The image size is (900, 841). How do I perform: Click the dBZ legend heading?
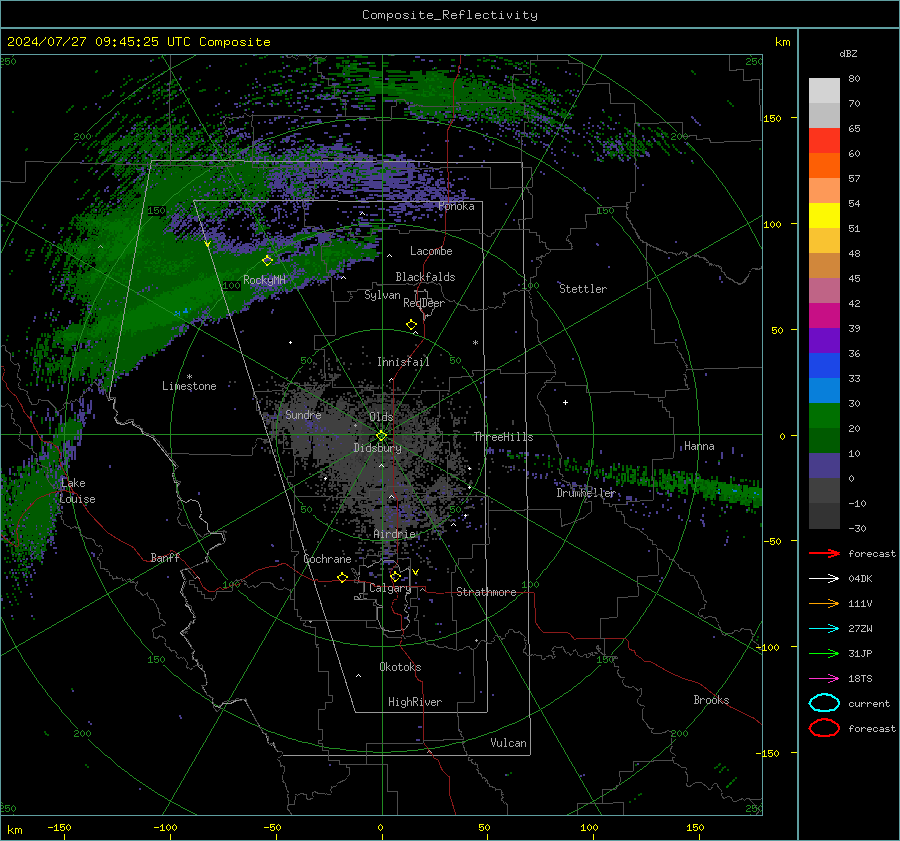click(x=848, y=53)
